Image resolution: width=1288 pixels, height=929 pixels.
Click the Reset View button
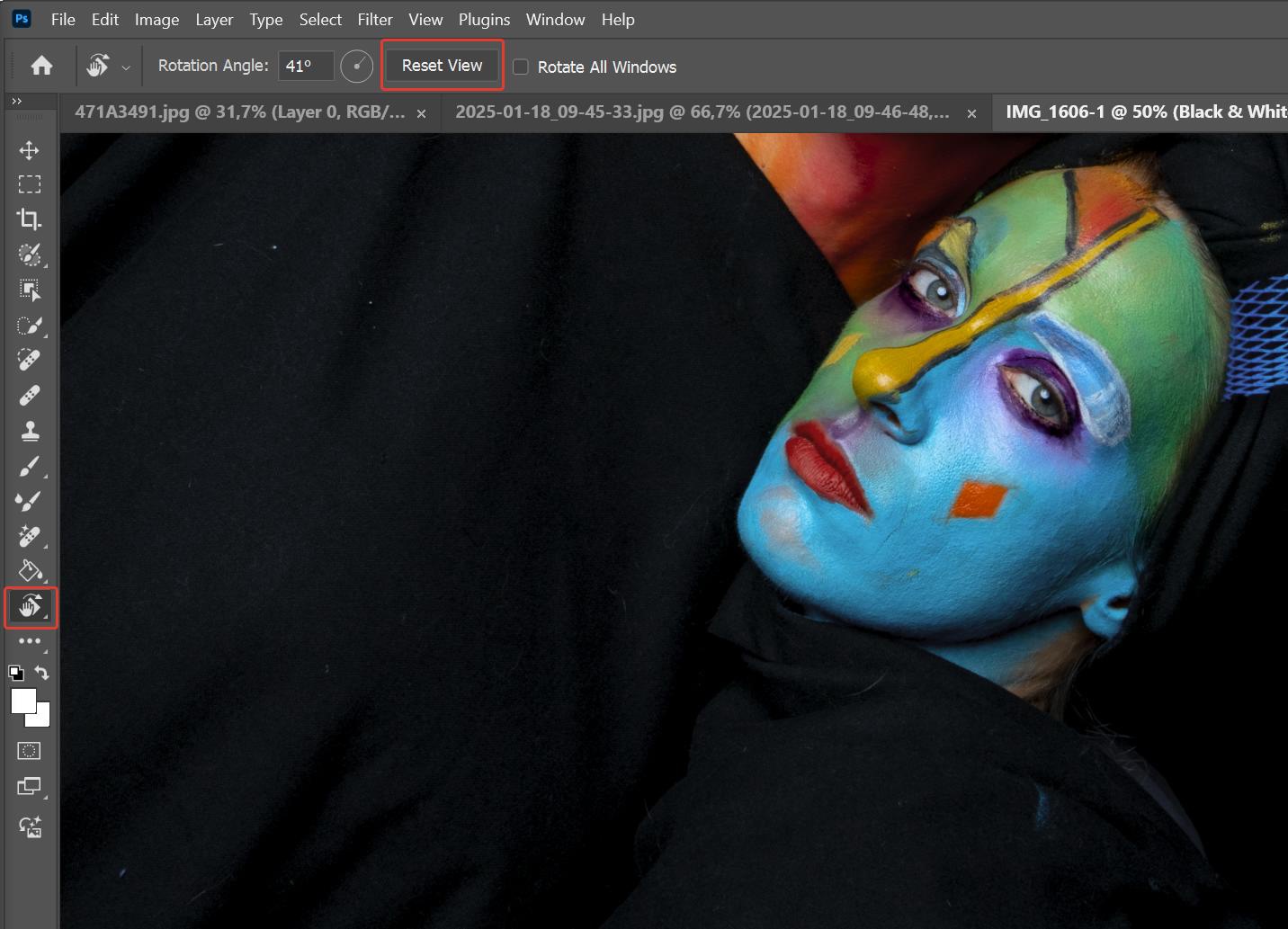[442, 66]
